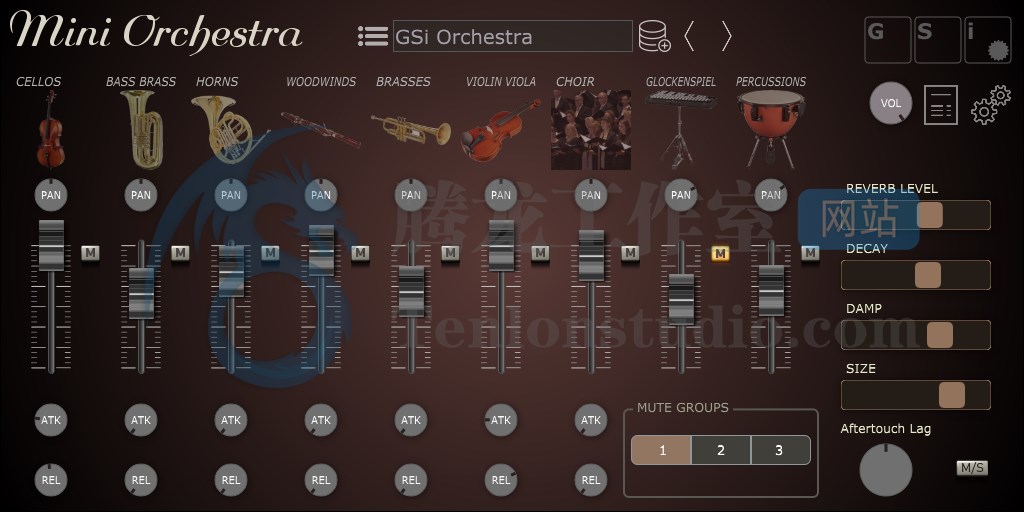Select the Choir picture

(591, 129)
